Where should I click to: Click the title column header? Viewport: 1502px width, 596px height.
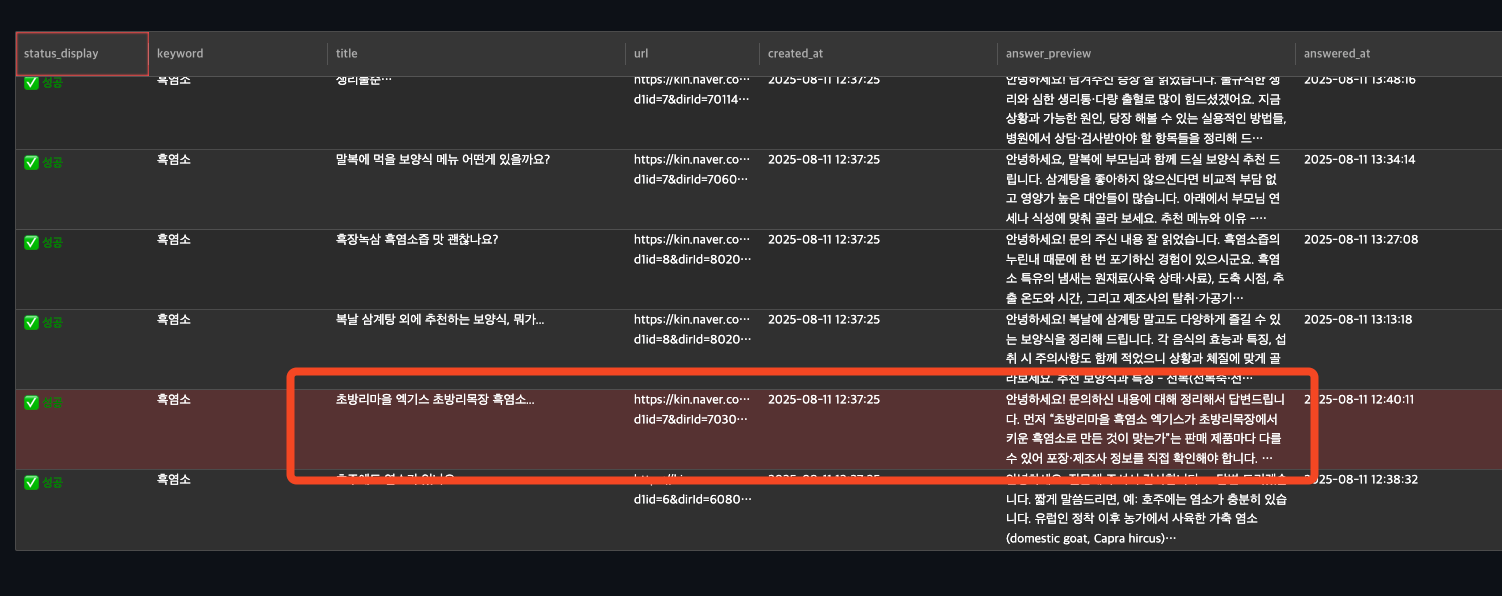click(x=346, y=53)
